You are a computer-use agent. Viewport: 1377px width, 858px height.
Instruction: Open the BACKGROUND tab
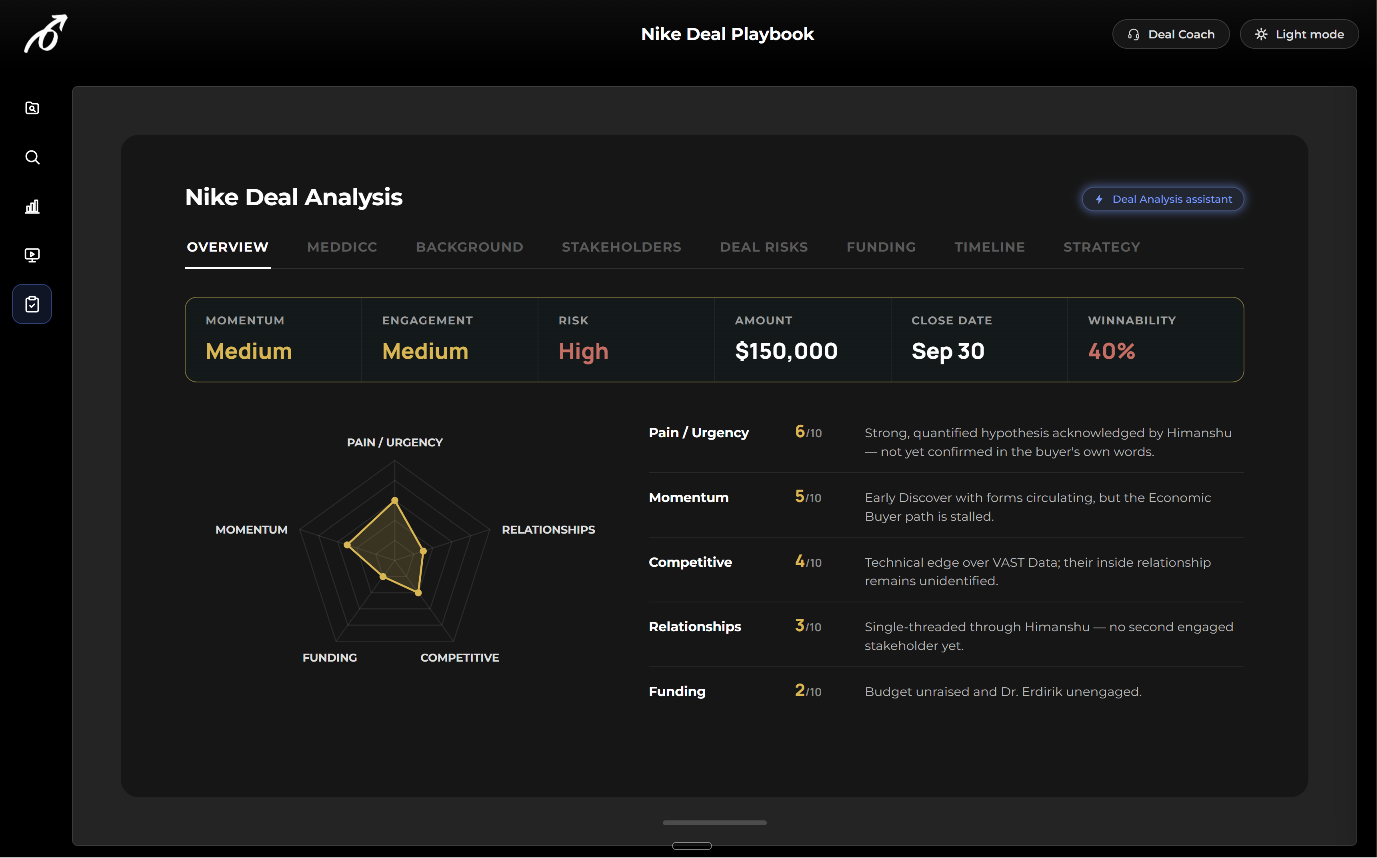click(x=469, y=247)
